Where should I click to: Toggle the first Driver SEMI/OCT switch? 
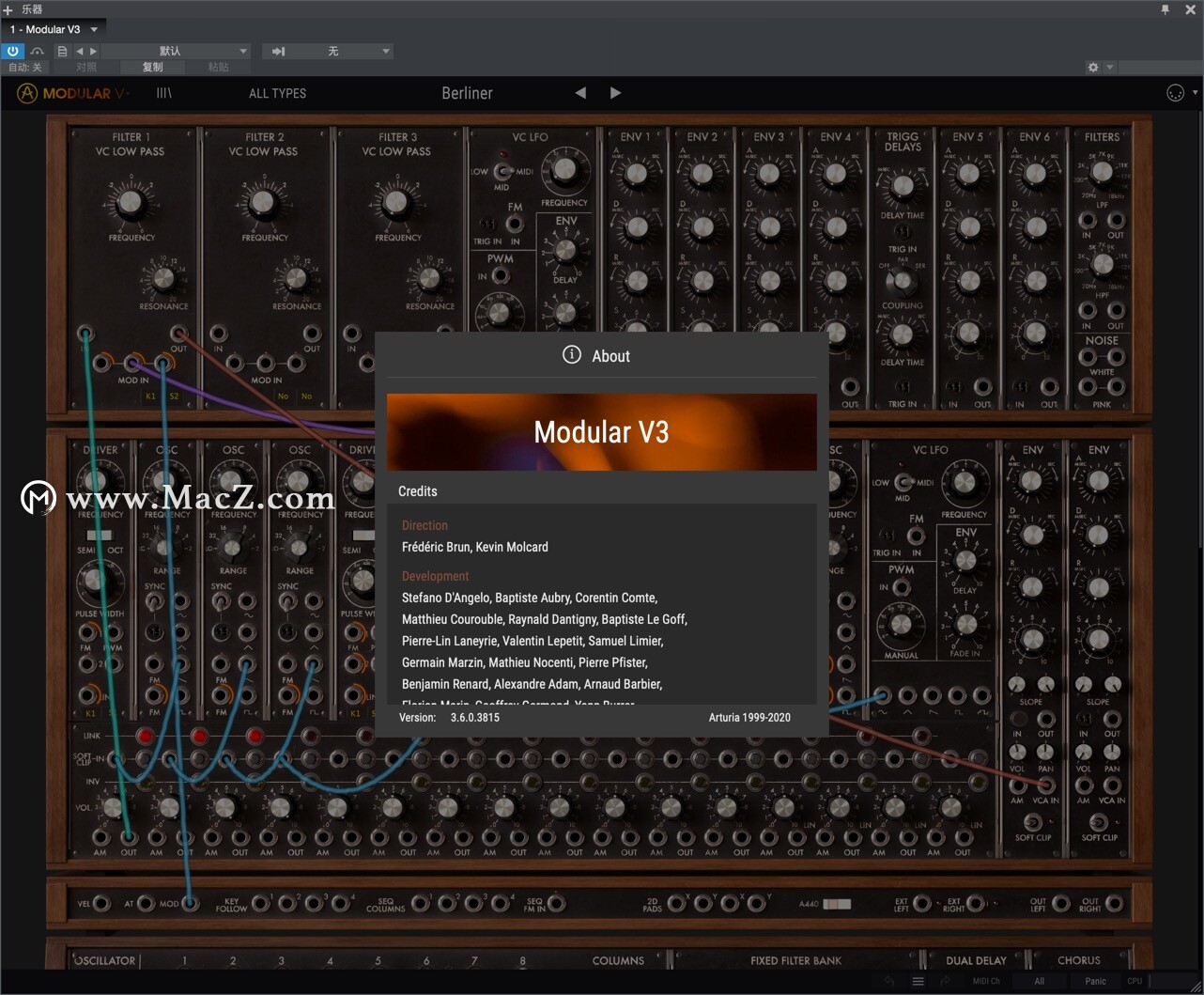click(100, 535)
